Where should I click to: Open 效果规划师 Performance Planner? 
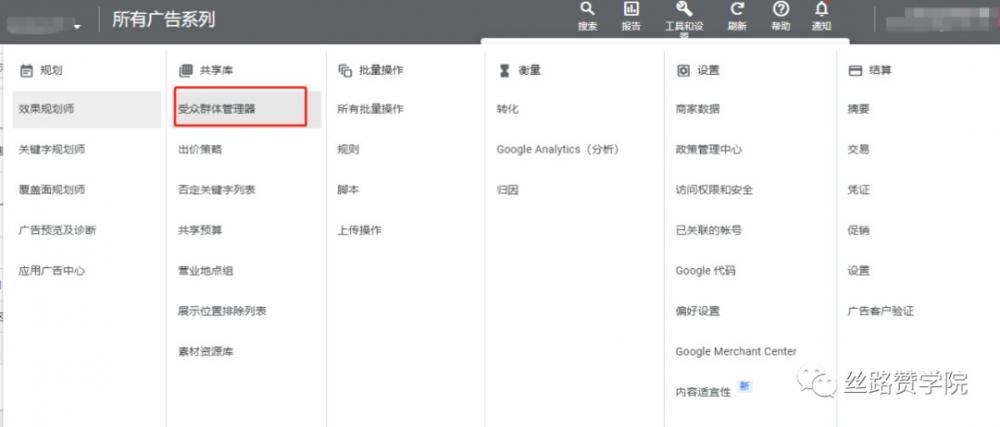tap(87, 109)
